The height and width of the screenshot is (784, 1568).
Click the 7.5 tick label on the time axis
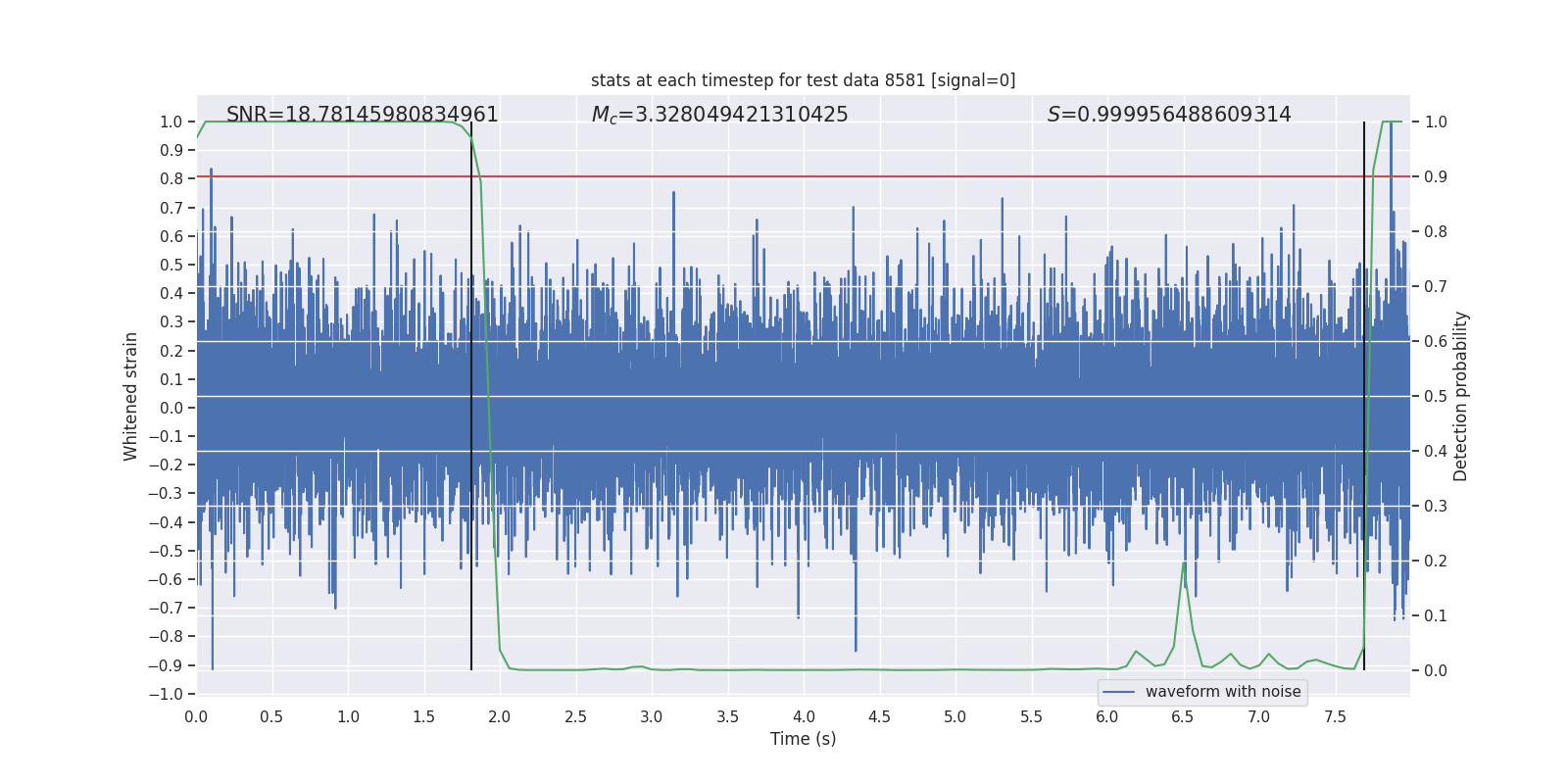1335,716
